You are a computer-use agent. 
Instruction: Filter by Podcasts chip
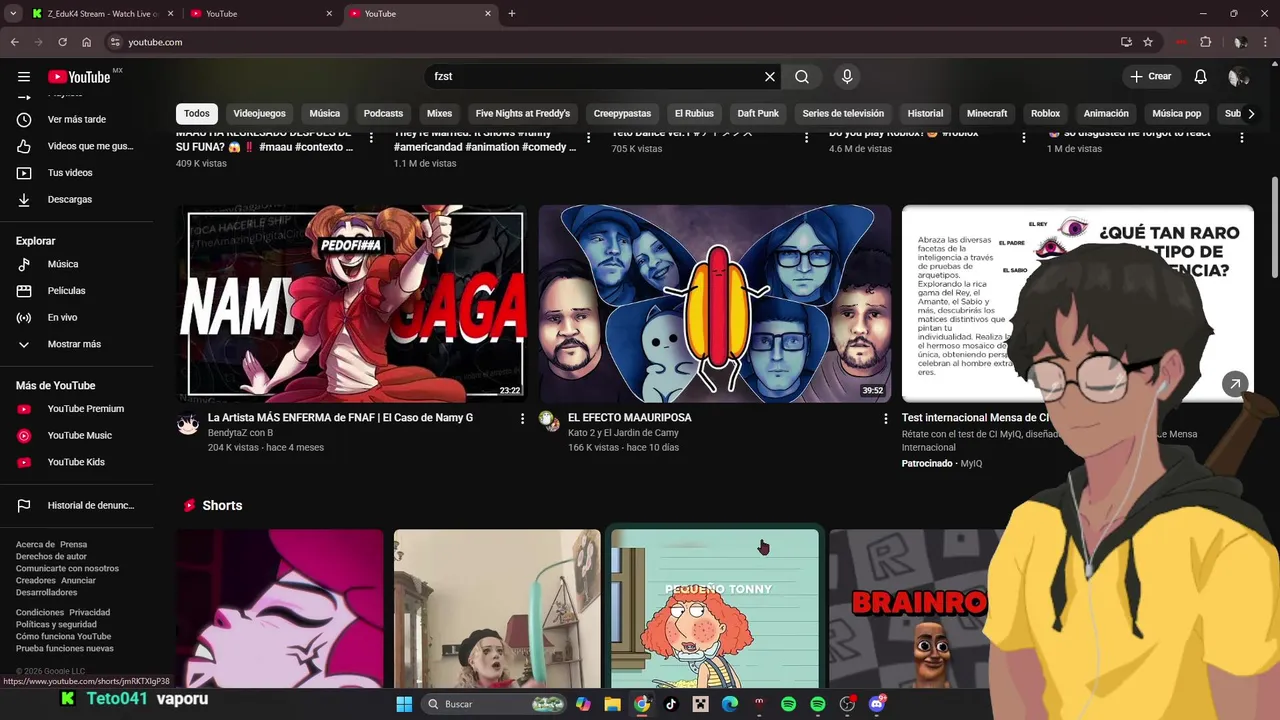coord(383,114)
